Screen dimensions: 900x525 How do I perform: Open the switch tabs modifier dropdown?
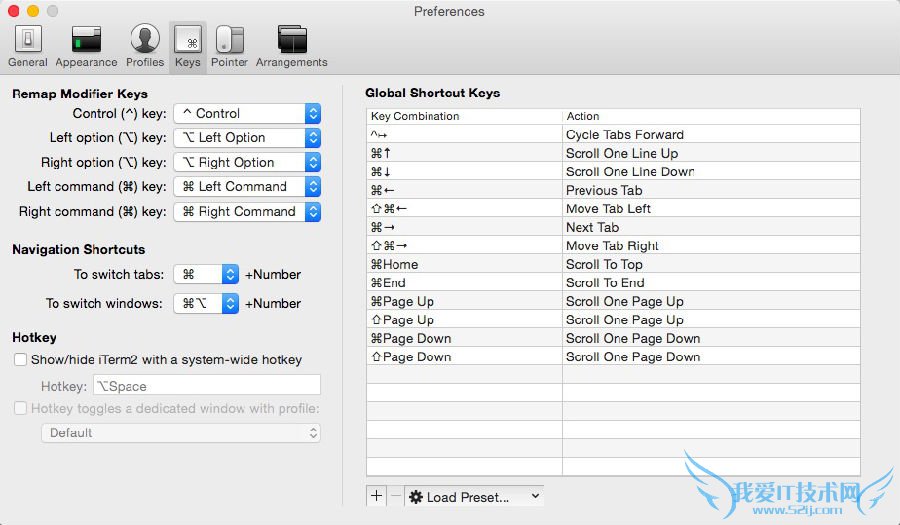[x=206, y=274]
